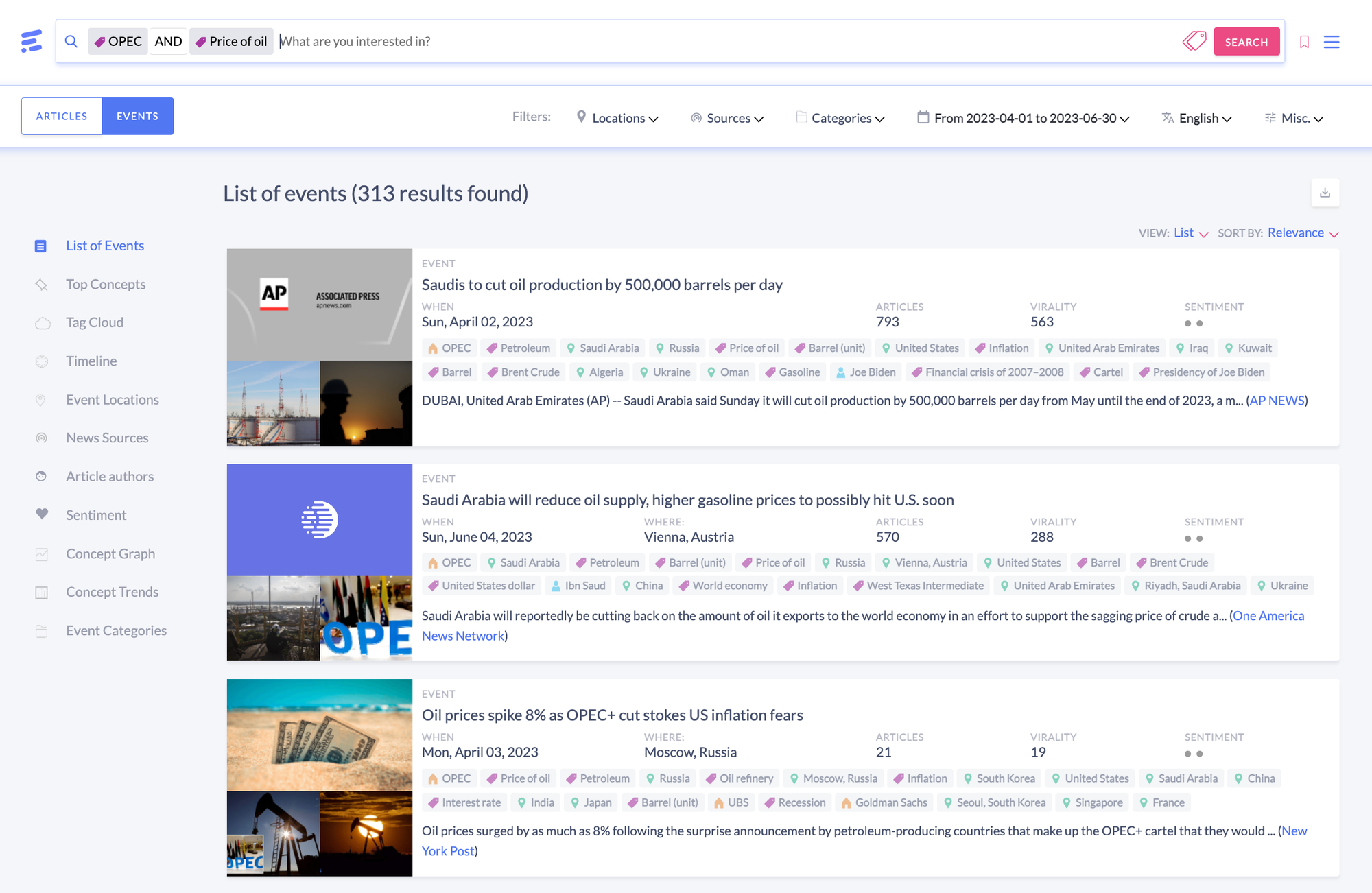
Task: Open Concept Graph in sidebar
Action: click(110, 553)
